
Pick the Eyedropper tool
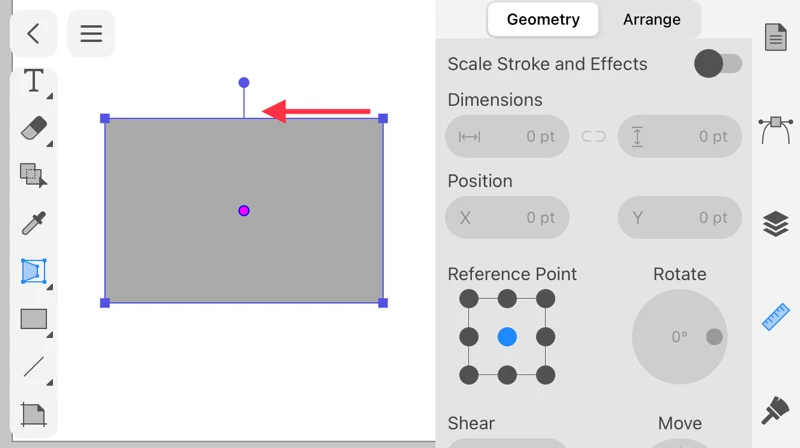click(34, 223)
